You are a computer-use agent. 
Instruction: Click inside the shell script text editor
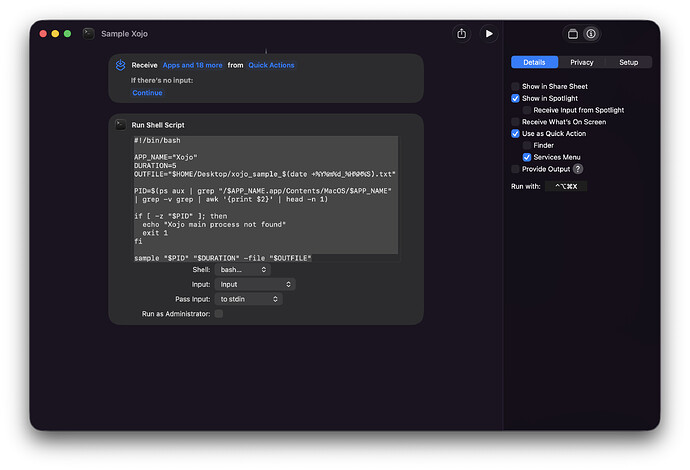[x=266, y=199]
